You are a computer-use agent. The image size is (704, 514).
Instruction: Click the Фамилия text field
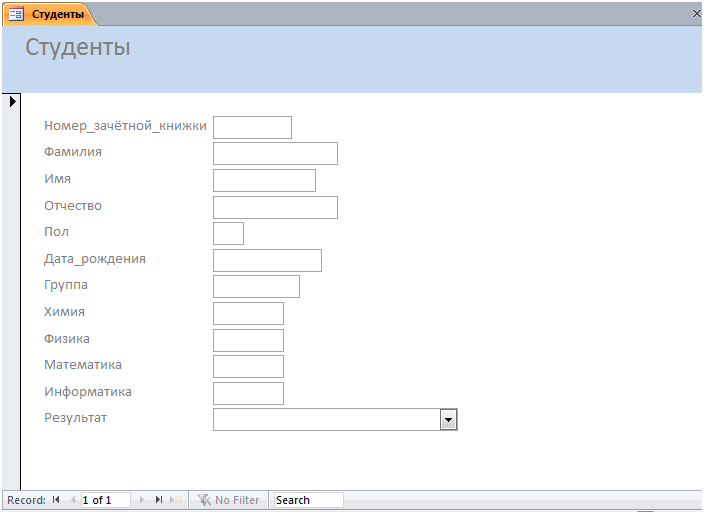(x=275, y=154)
